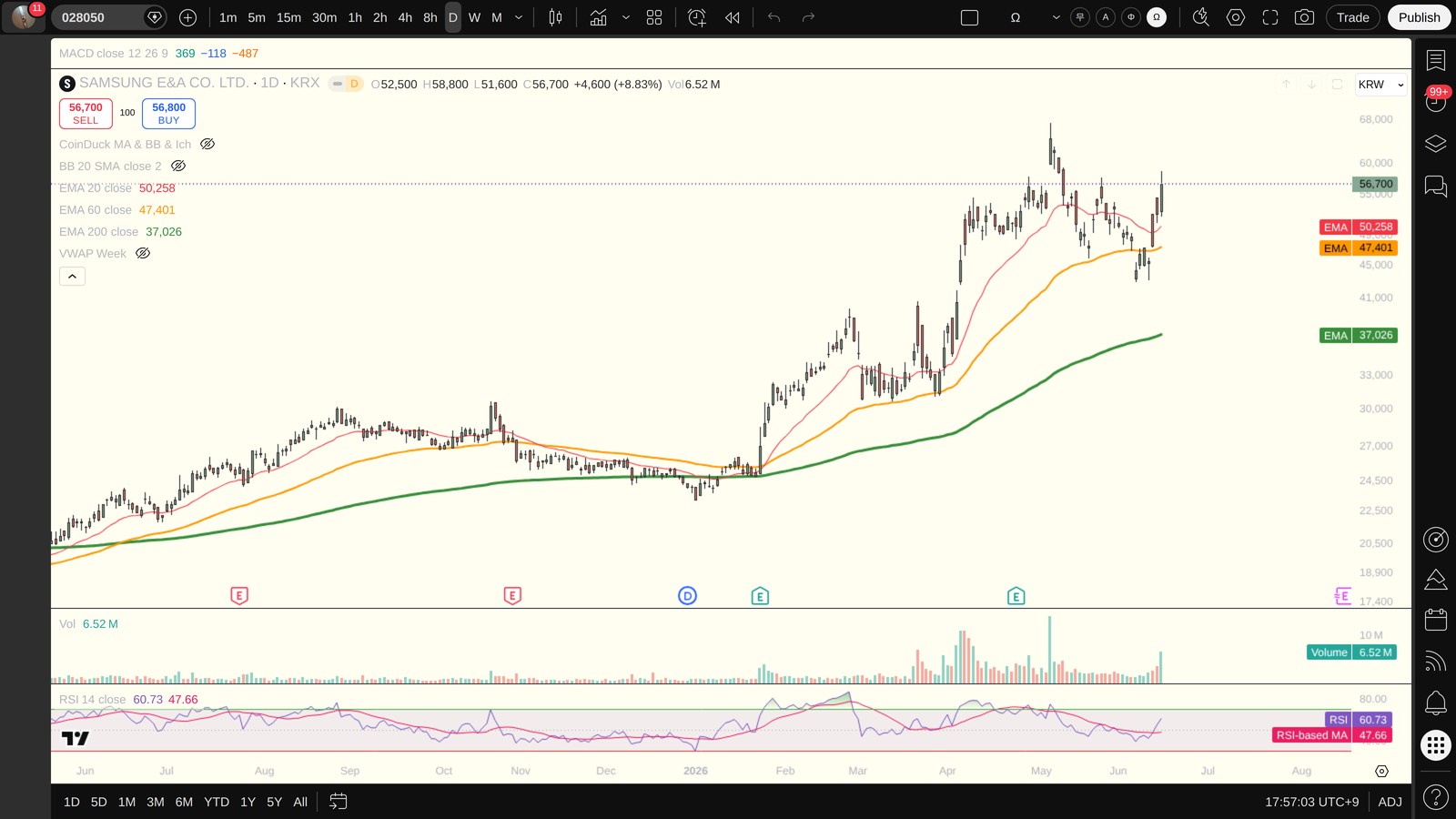
Task: Click the go-to-date calendar icon in bottom bar
Action: click(338, 802)
